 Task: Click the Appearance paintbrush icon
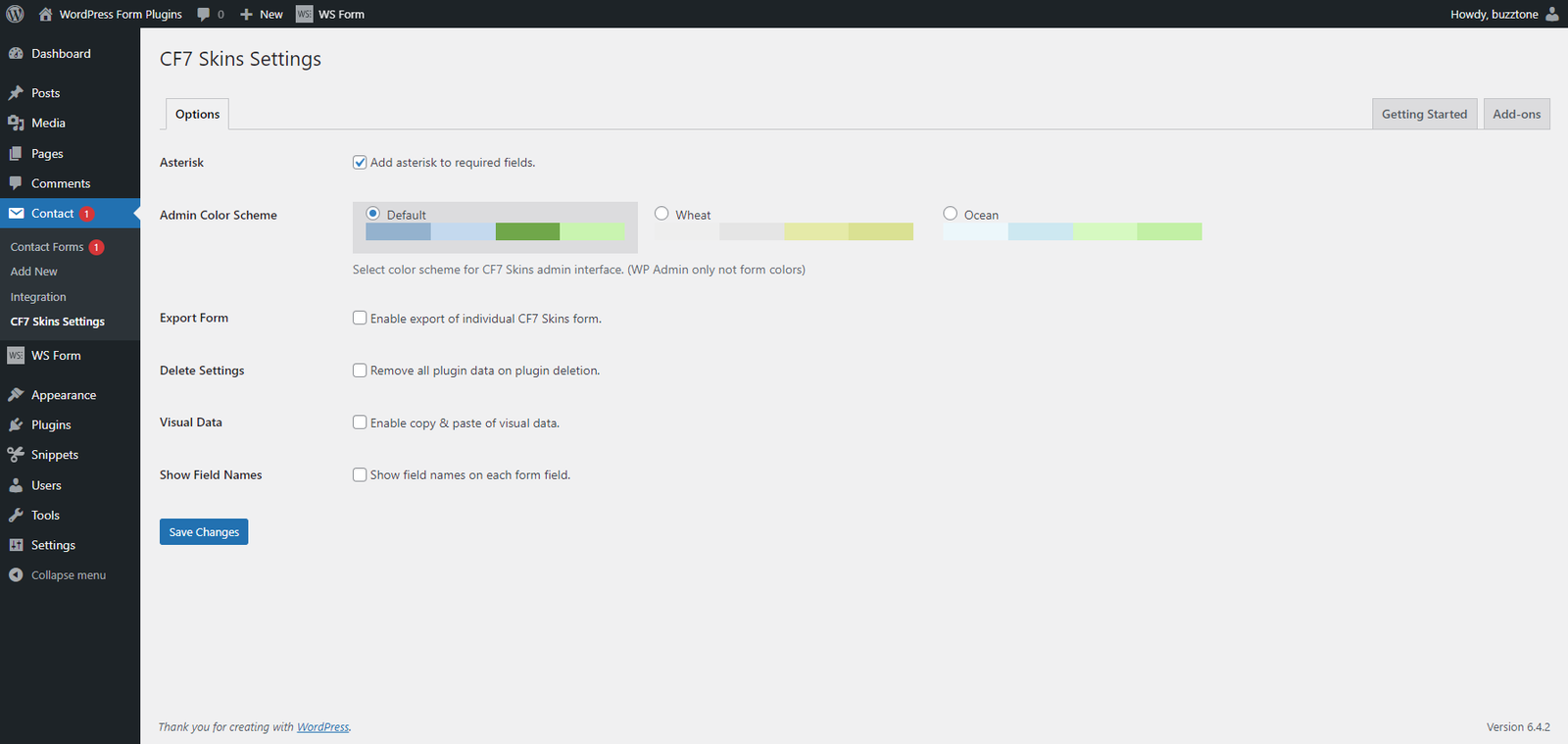[x=16, y=395]
